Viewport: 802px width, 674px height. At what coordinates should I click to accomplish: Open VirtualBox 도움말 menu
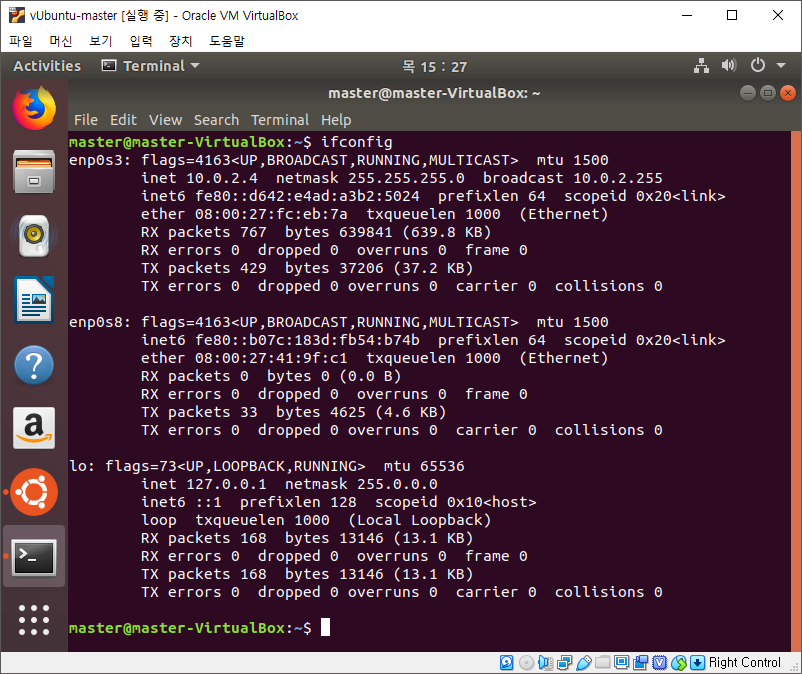point(227,41)
